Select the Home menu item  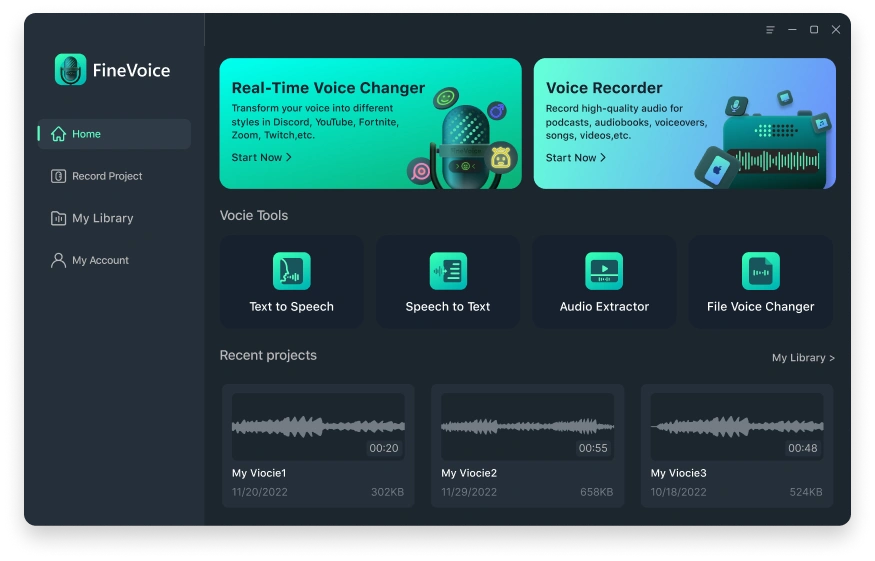point(114,134)
